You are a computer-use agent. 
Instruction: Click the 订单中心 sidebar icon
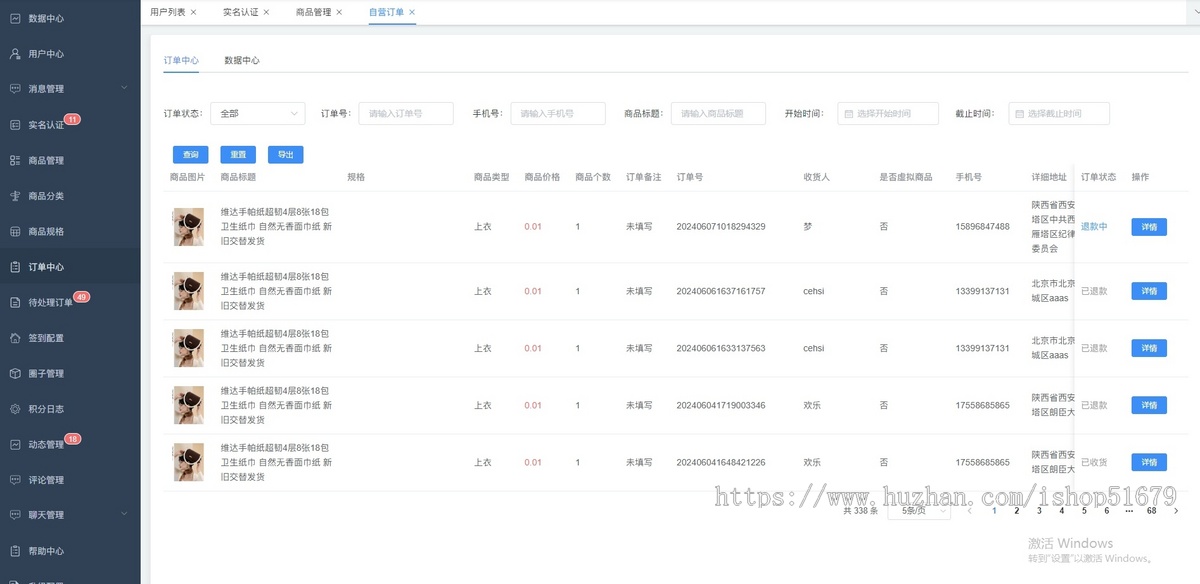[15, 267]
